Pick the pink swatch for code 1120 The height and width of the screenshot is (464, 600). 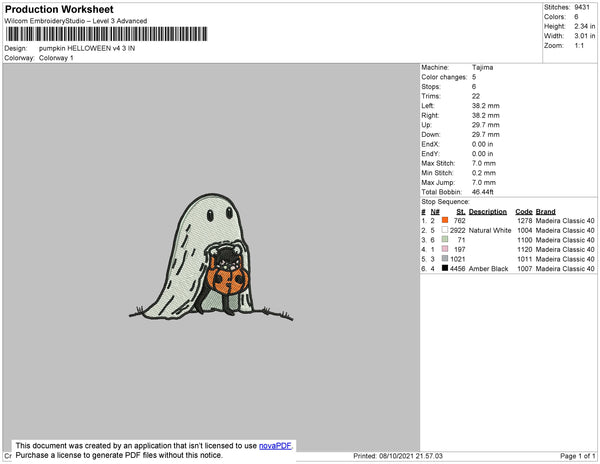pos(445,249)
